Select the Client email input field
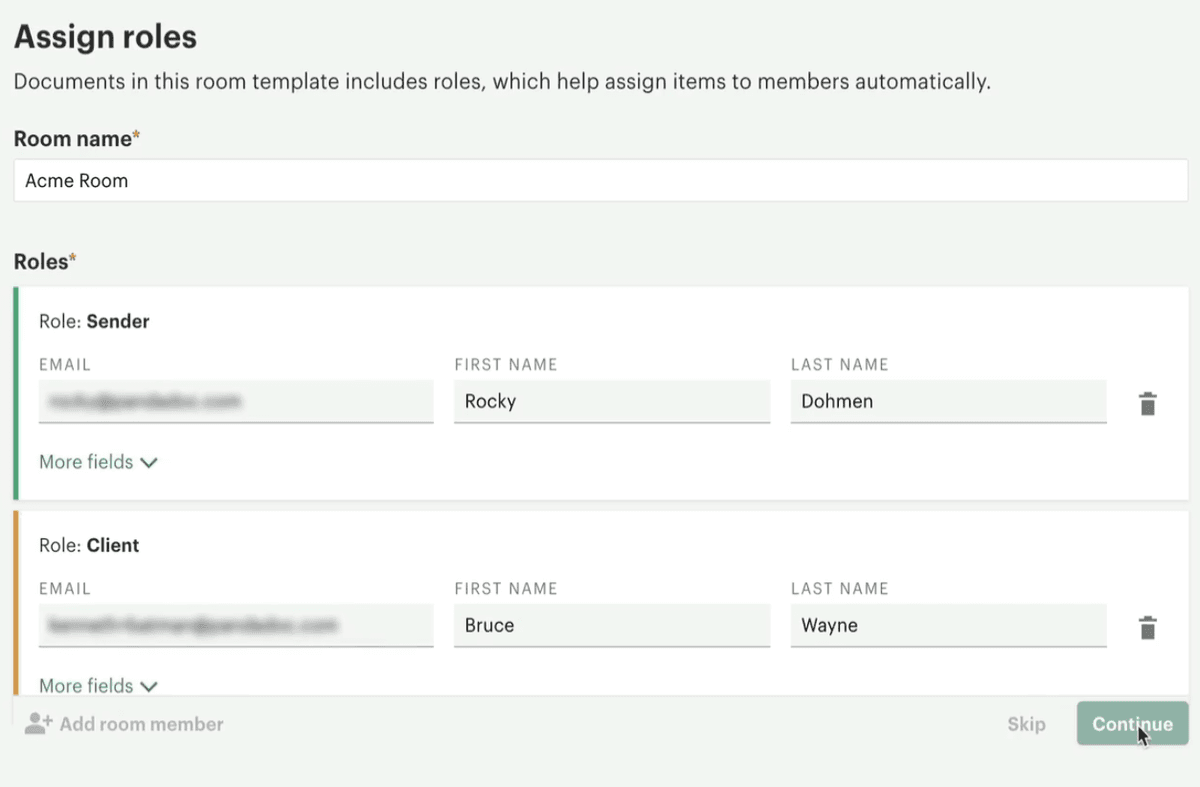This screenshot has height=787, width=1200. point(236,626)
